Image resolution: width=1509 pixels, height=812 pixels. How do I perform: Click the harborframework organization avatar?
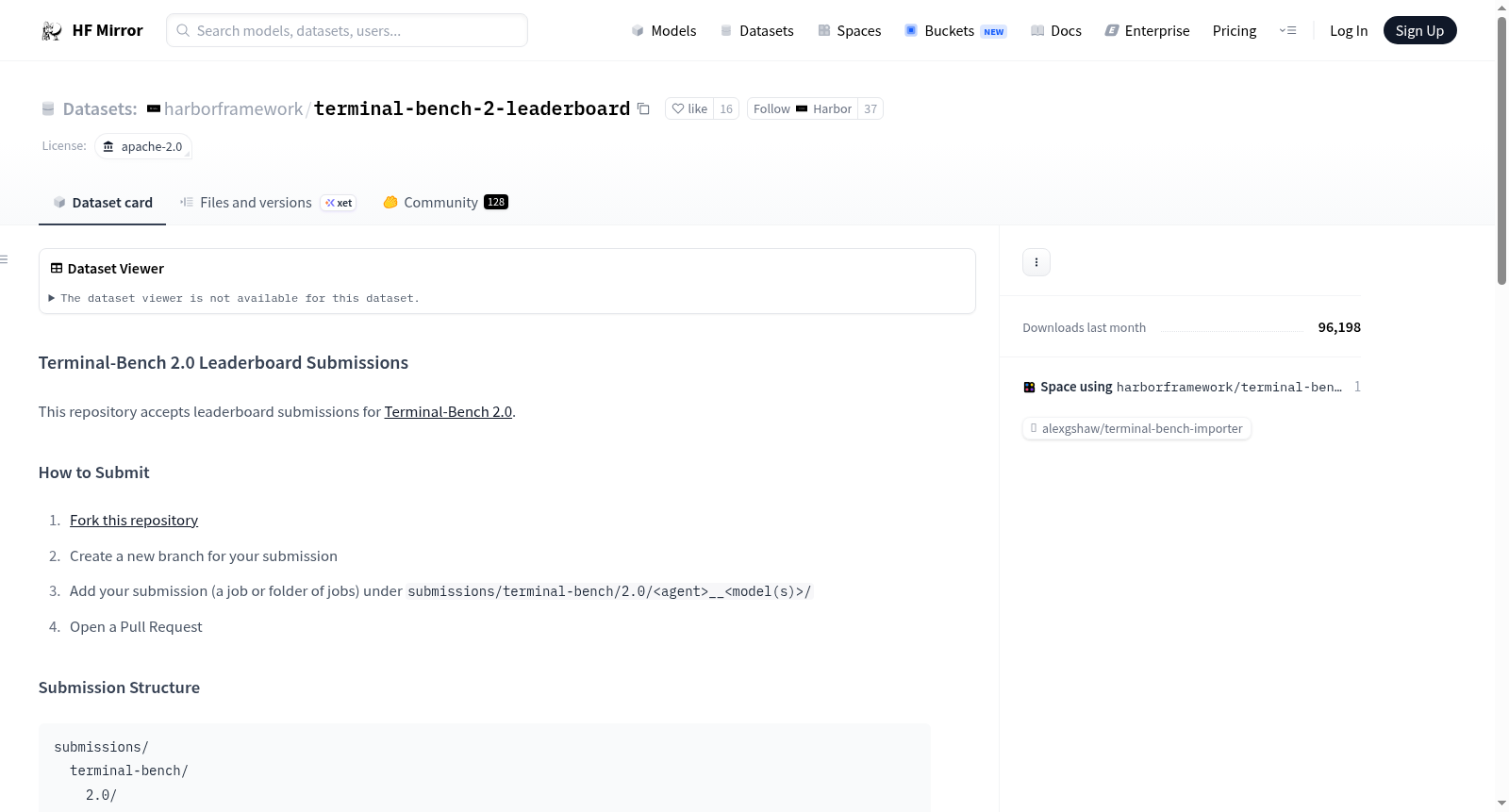click(x=154, y=109)
